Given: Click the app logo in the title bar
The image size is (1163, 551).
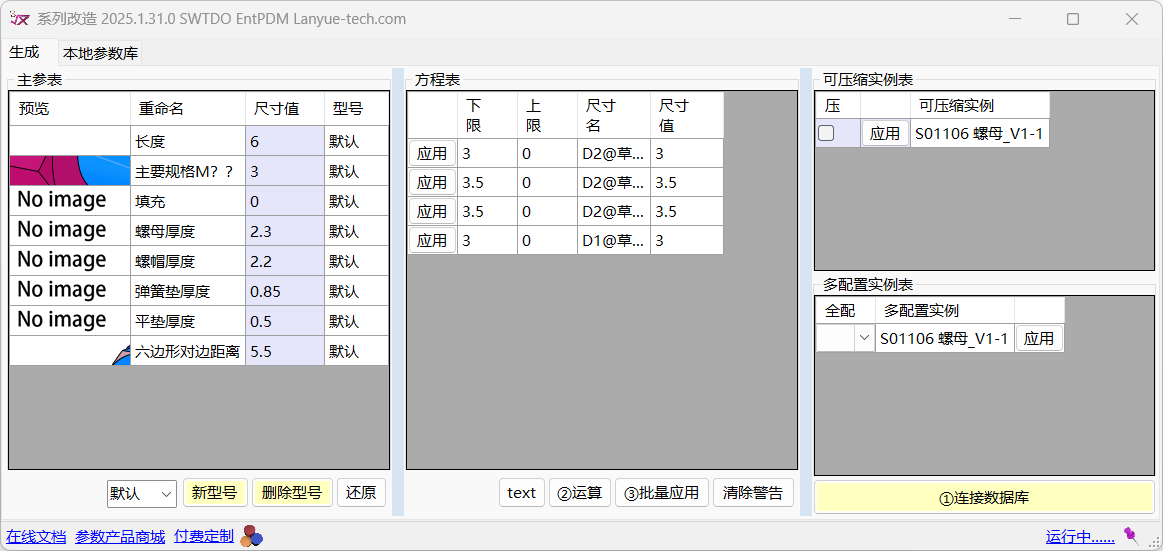Looking at the screenshot, I should 19,19.
